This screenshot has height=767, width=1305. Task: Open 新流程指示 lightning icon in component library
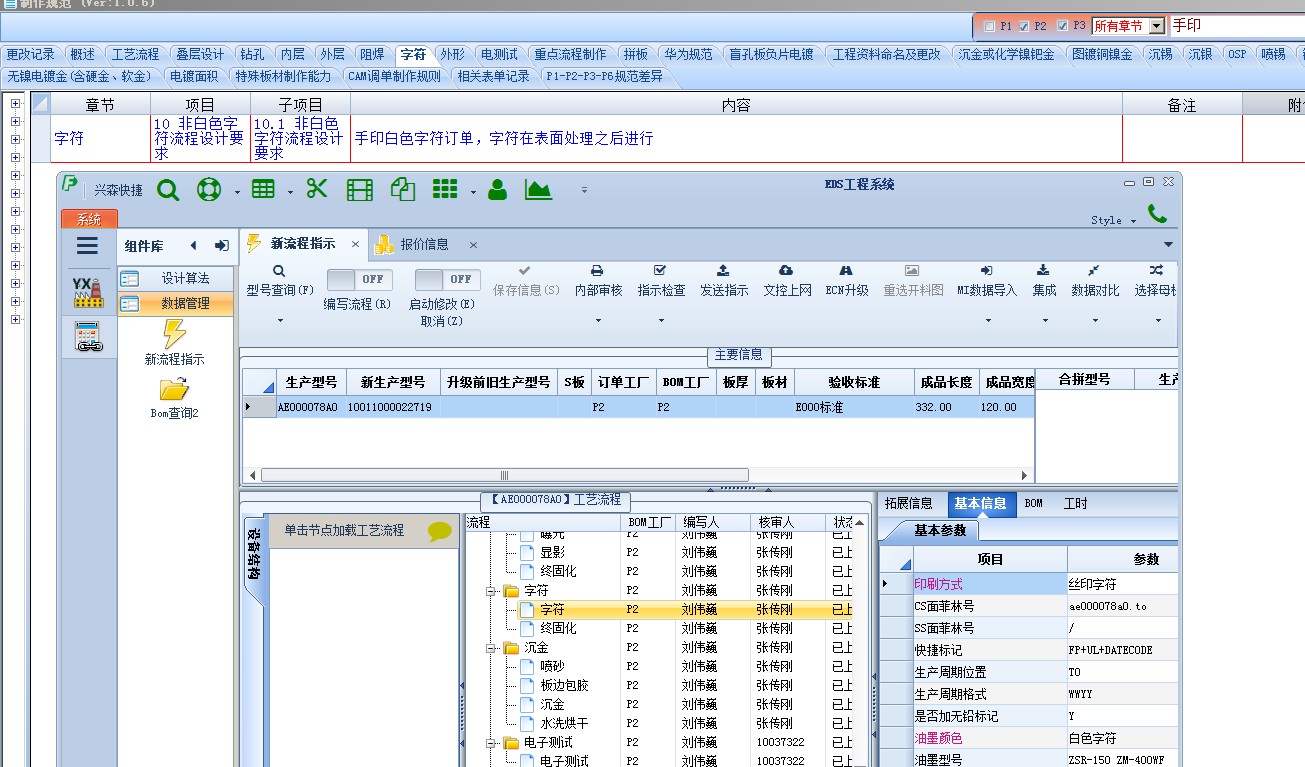[x=174, y=334]
